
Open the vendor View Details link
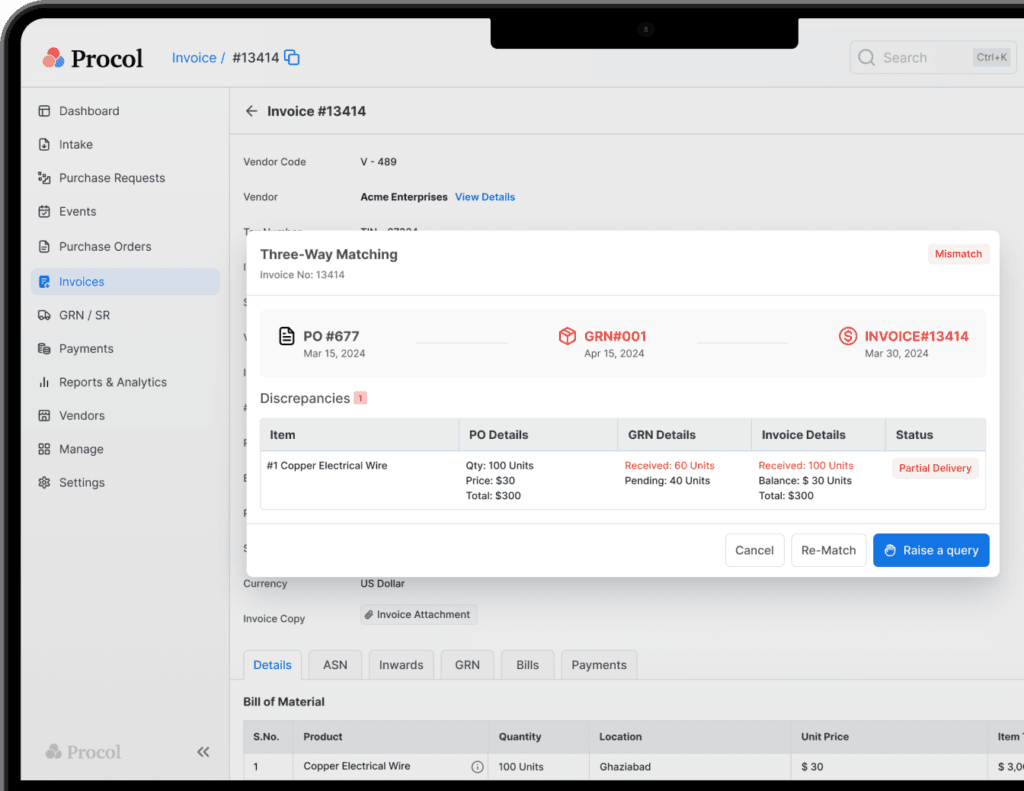pyautogui.click(x=485, y=197)
